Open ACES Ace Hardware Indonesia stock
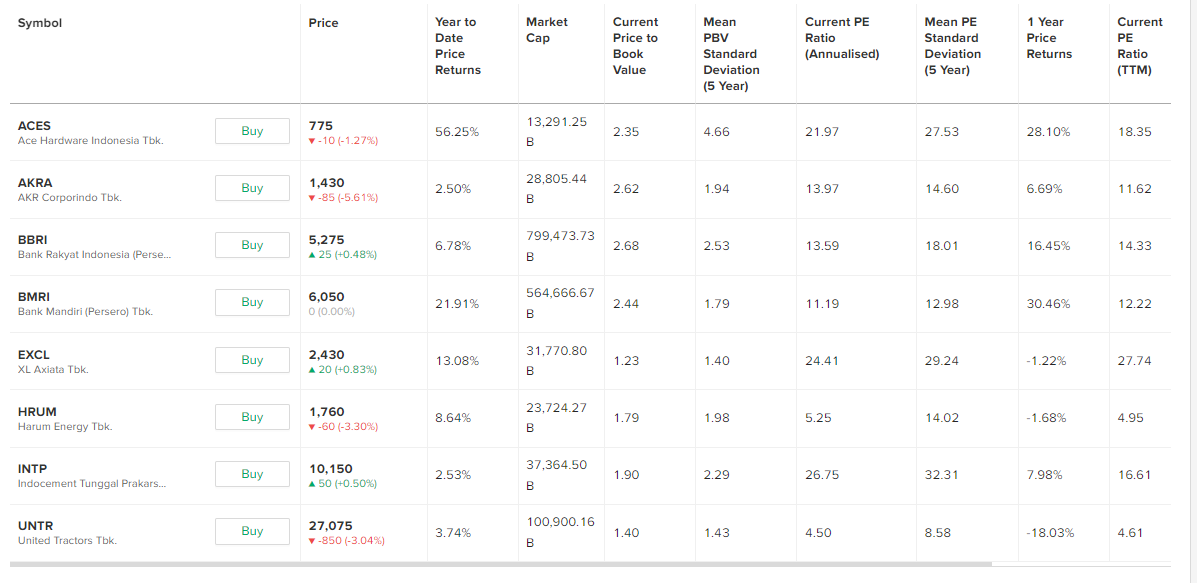The height and width of the screenshot is (583, 1197). coord(90,132)
